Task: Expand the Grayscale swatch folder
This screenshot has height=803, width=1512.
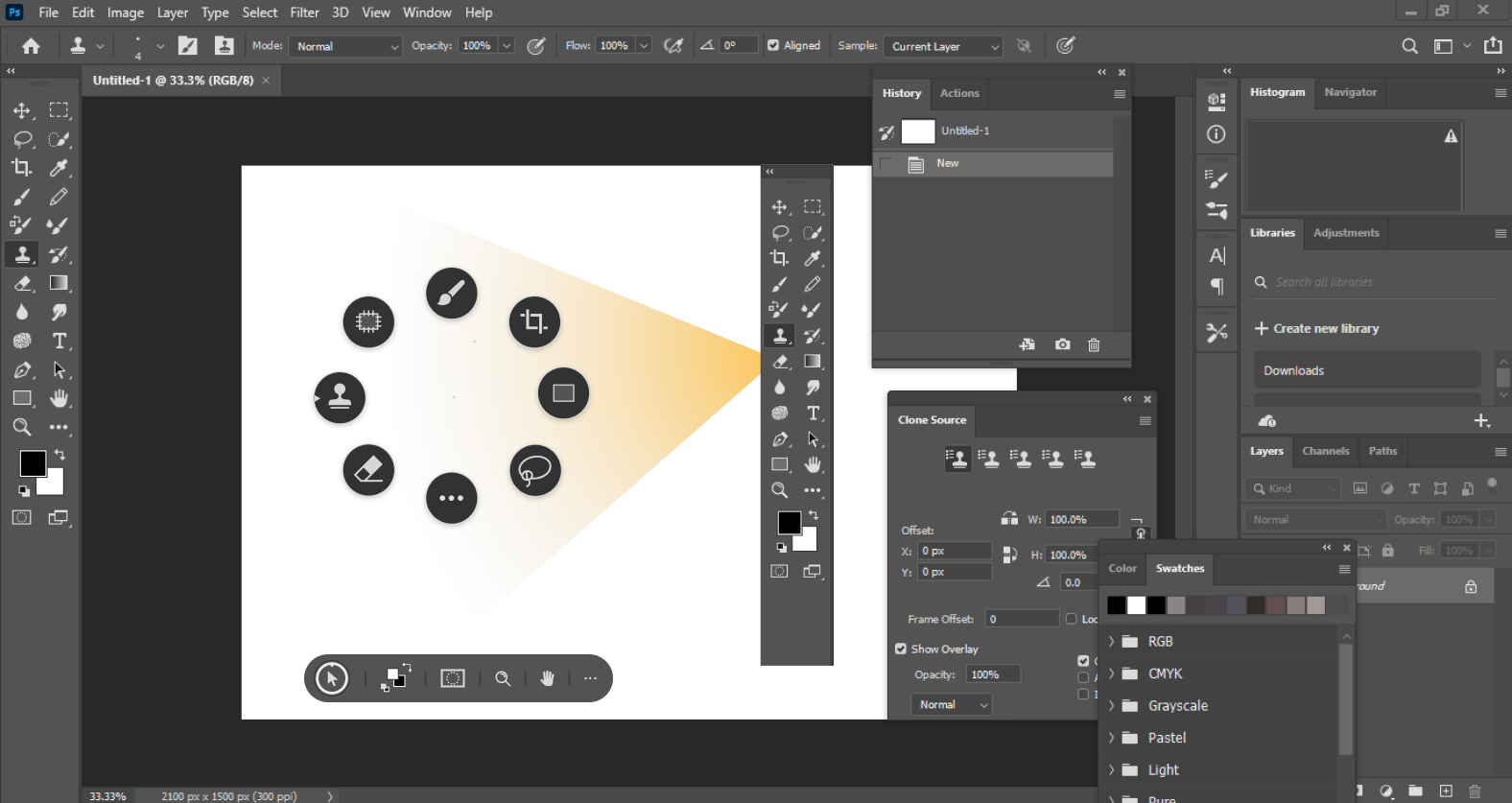Action: point(1112,705)
